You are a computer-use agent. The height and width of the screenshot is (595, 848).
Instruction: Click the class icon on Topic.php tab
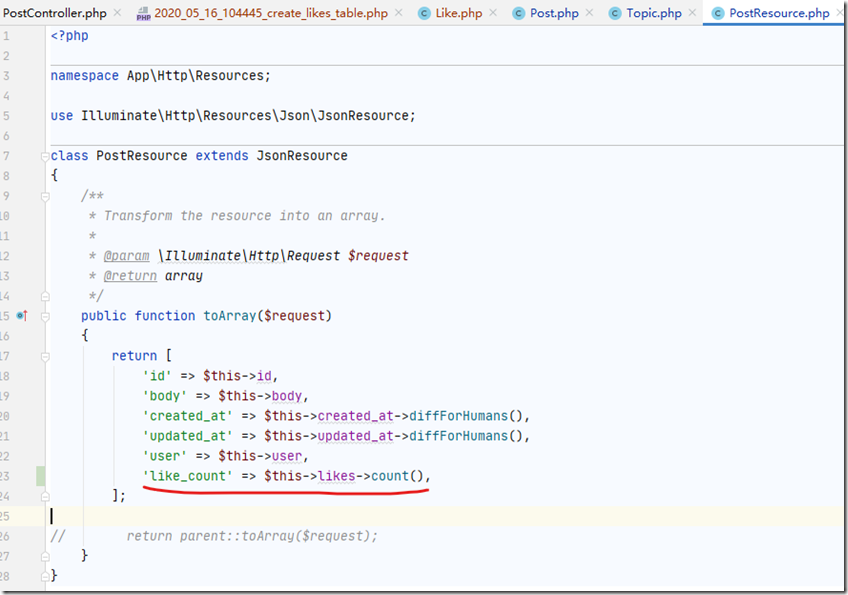615,14
